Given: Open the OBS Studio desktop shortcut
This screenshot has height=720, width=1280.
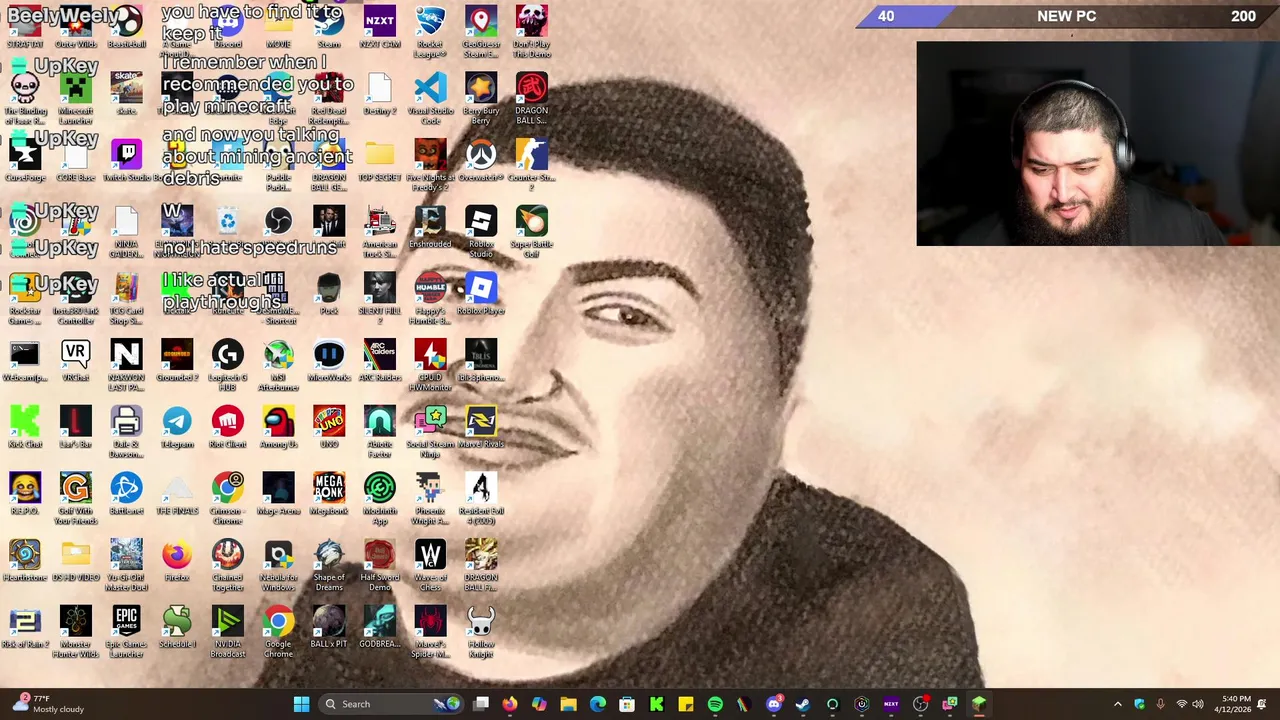Looking at the screenshot, I should point(278,228).
